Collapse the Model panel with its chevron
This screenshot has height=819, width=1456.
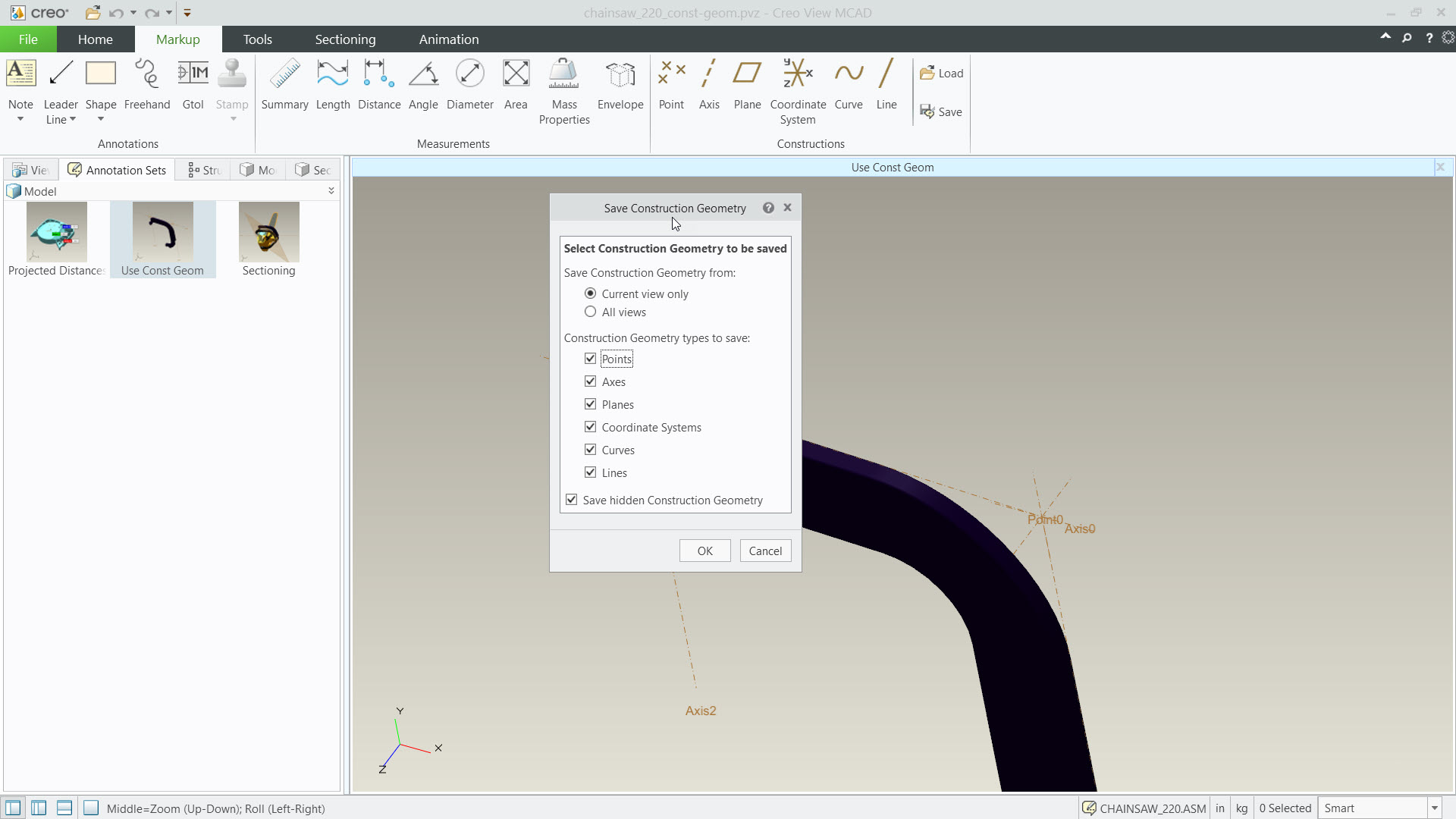pos(331,191)
